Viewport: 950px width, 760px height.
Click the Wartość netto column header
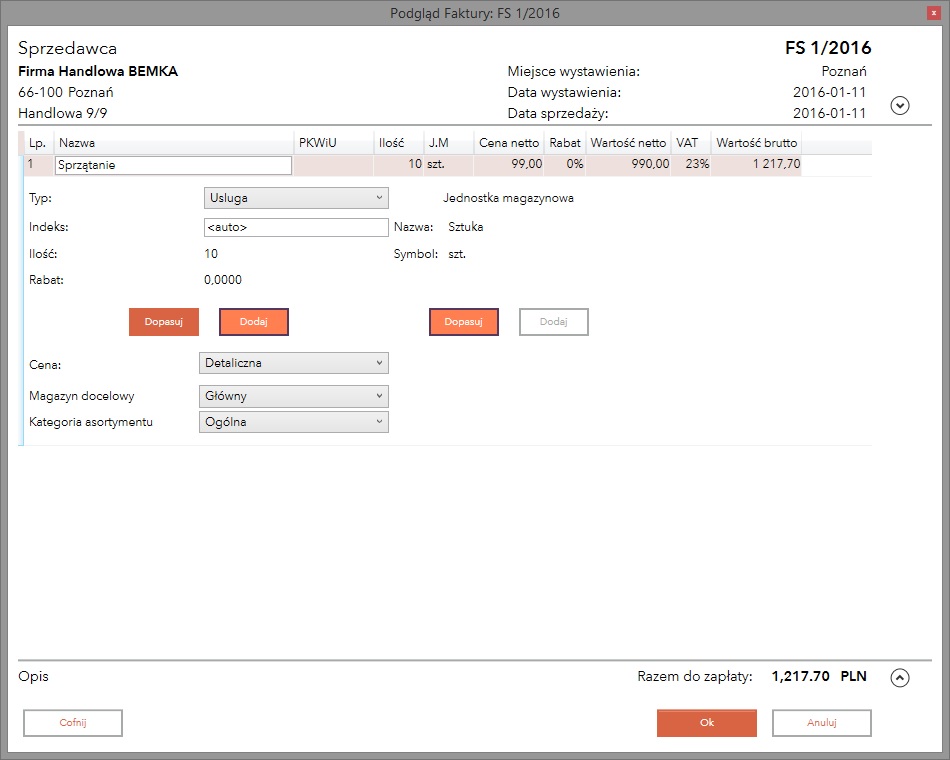pyautogui.click(x=628, y=143)
